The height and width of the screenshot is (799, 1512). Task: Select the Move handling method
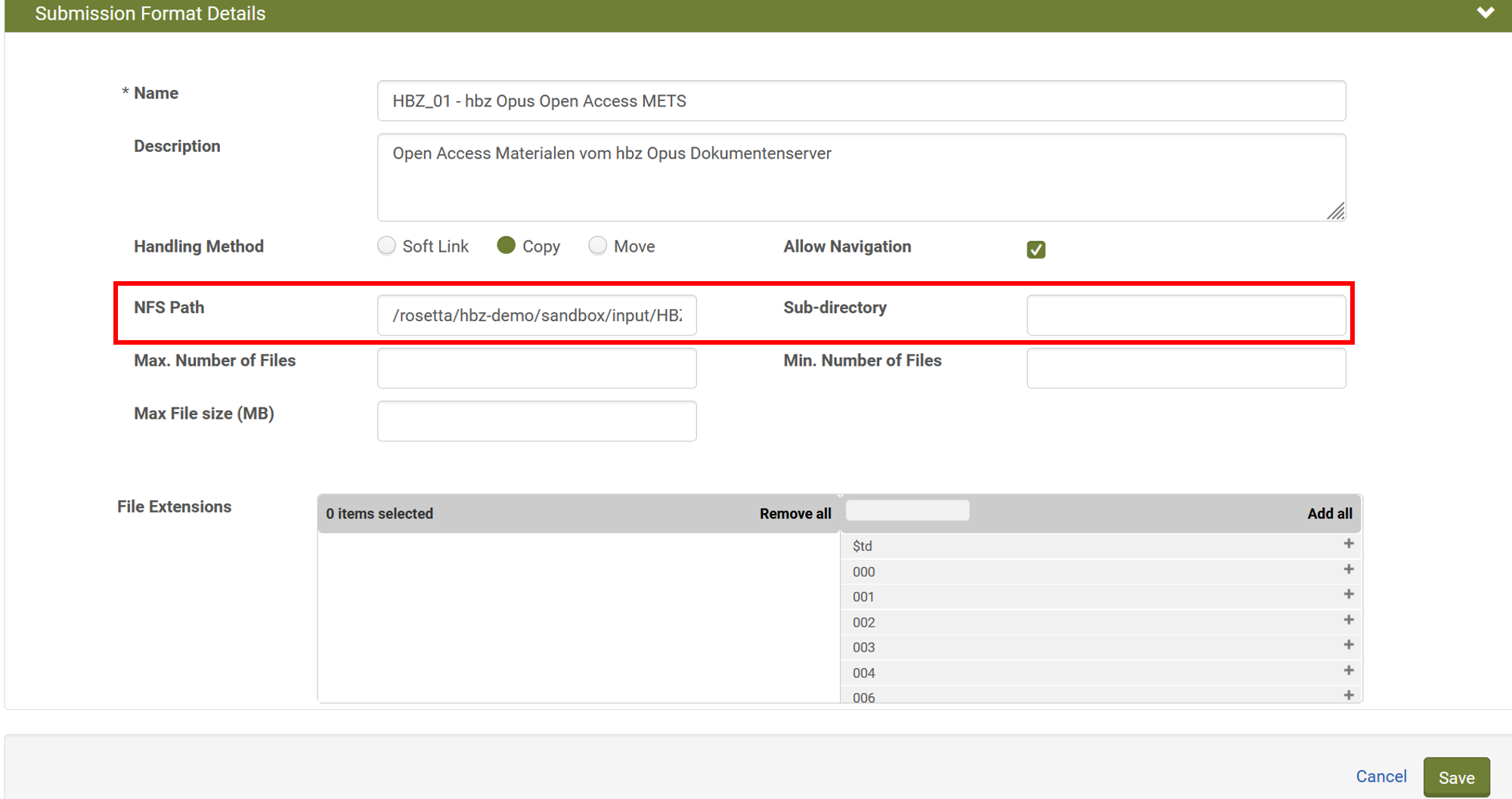click(x=597, y=246)
